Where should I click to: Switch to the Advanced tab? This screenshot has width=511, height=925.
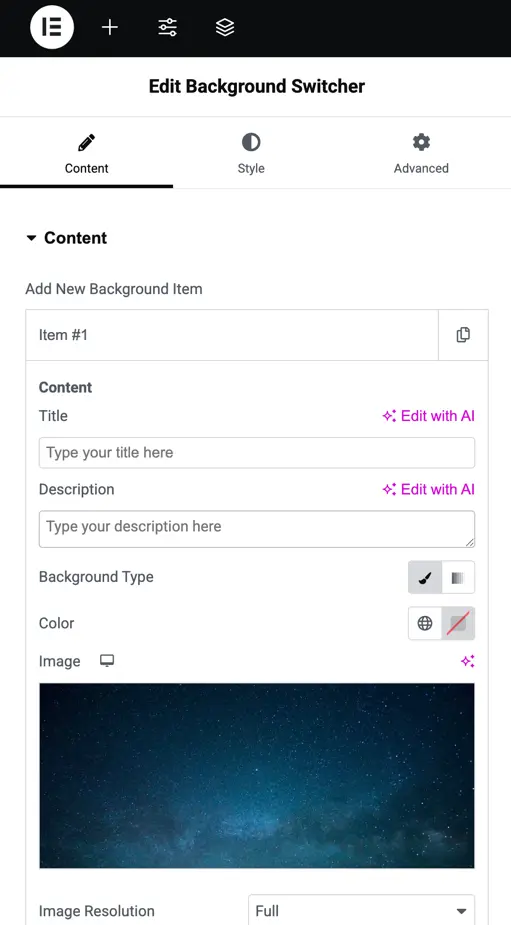tap(421, 153)
